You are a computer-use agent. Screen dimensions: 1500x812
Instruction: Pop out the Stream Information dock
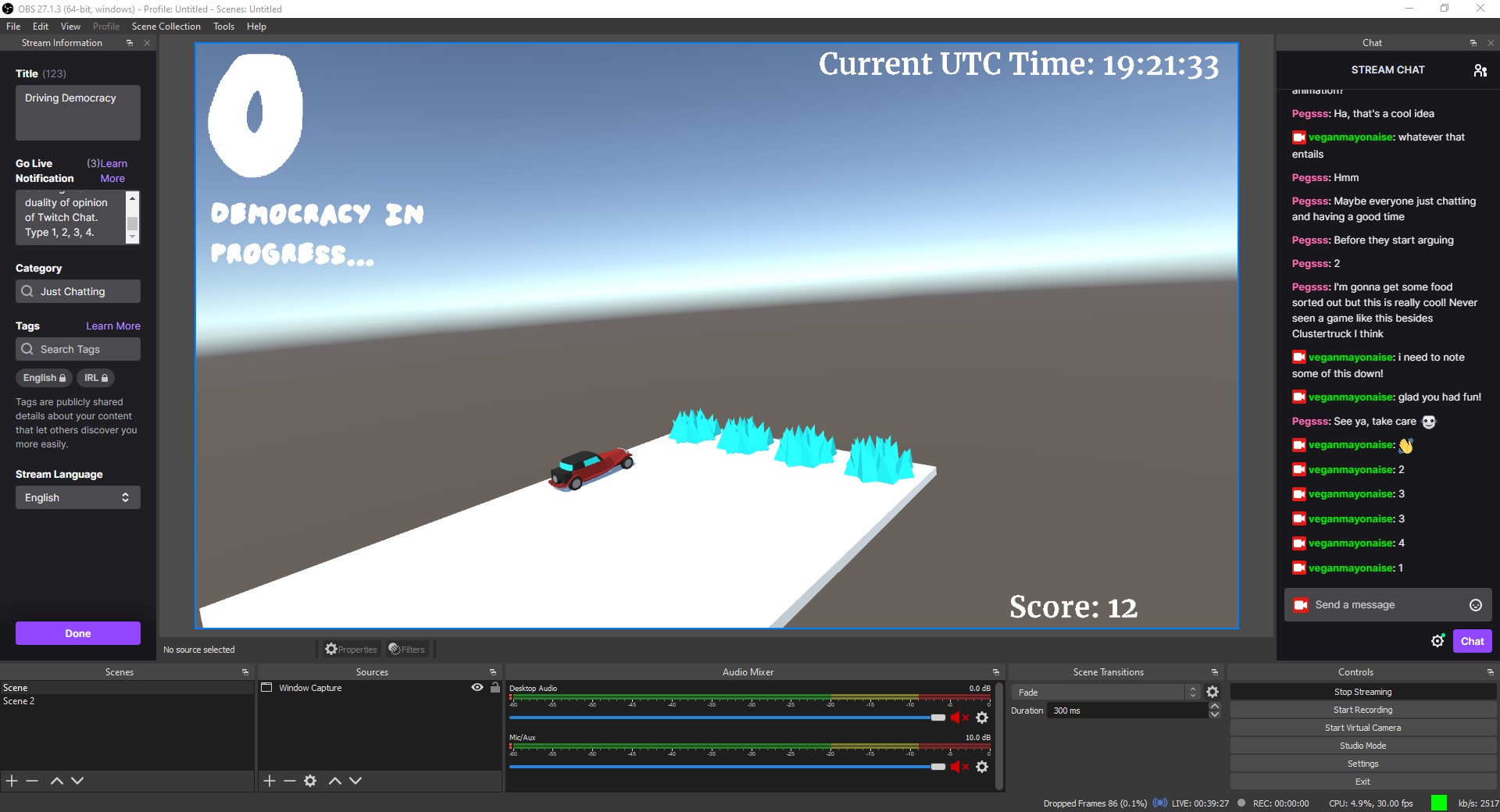coord(130,43)
